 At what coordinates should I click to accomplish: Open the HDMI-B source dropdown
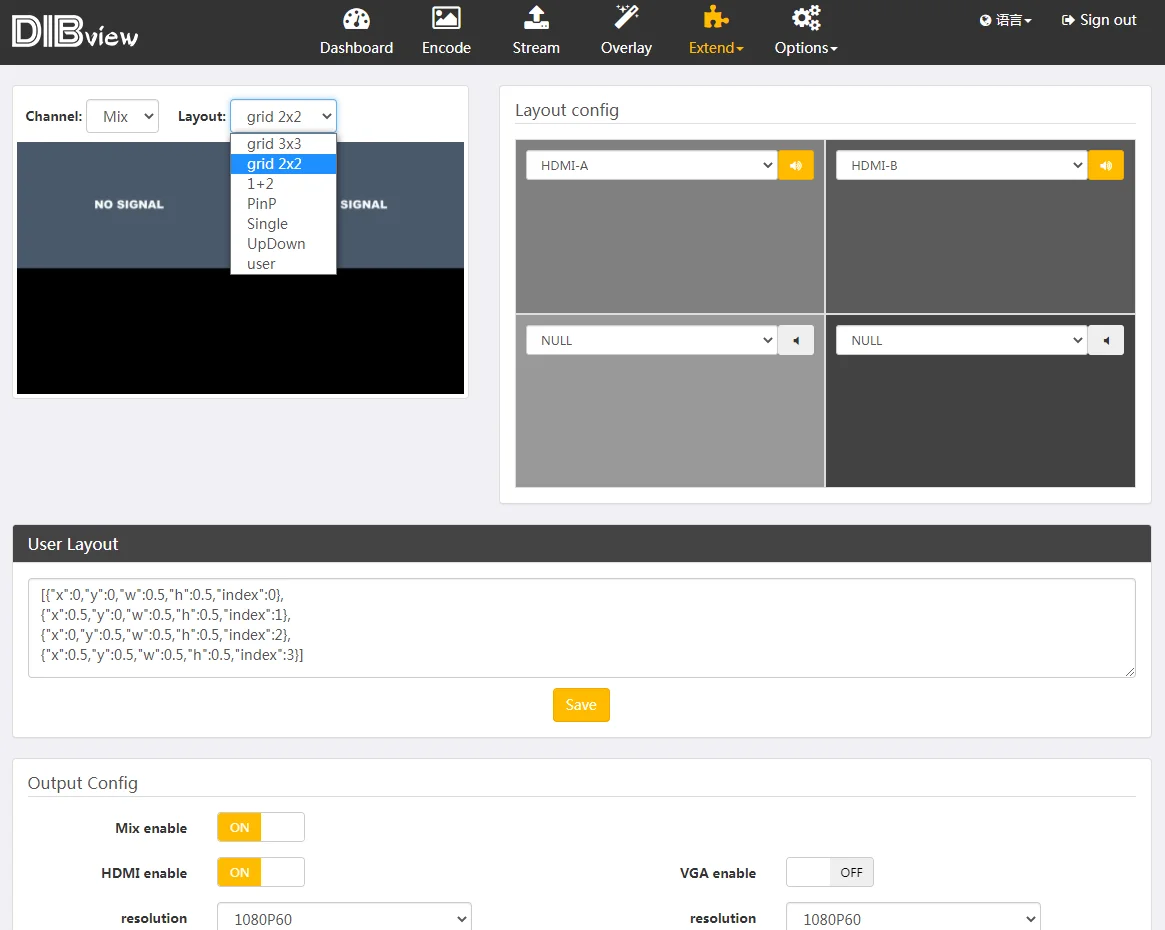click(962, 166)
